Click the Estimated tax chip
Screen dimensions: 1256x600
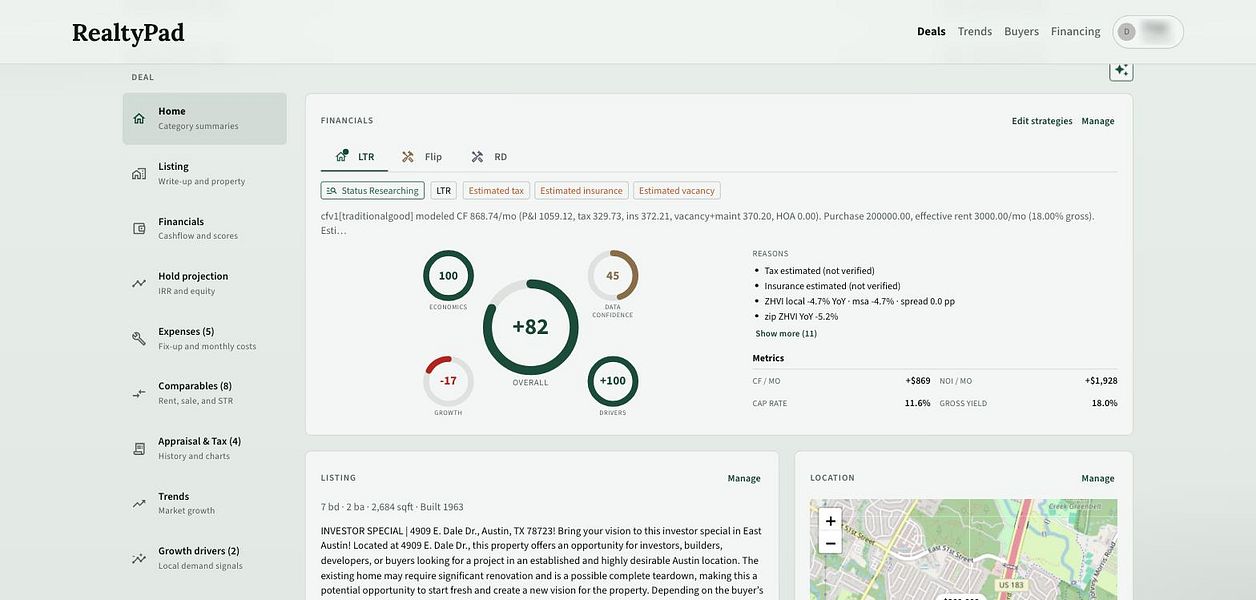(x=496, y=190)
